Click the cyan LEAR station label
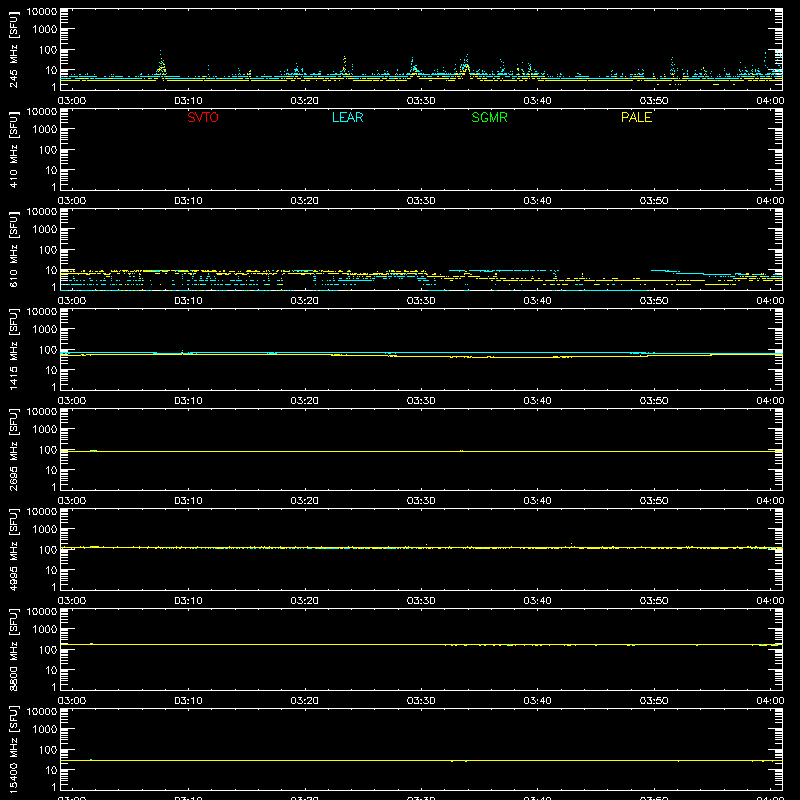Image resolution: width=800 pixels, height=800 pixels. [x=347, y=117]
